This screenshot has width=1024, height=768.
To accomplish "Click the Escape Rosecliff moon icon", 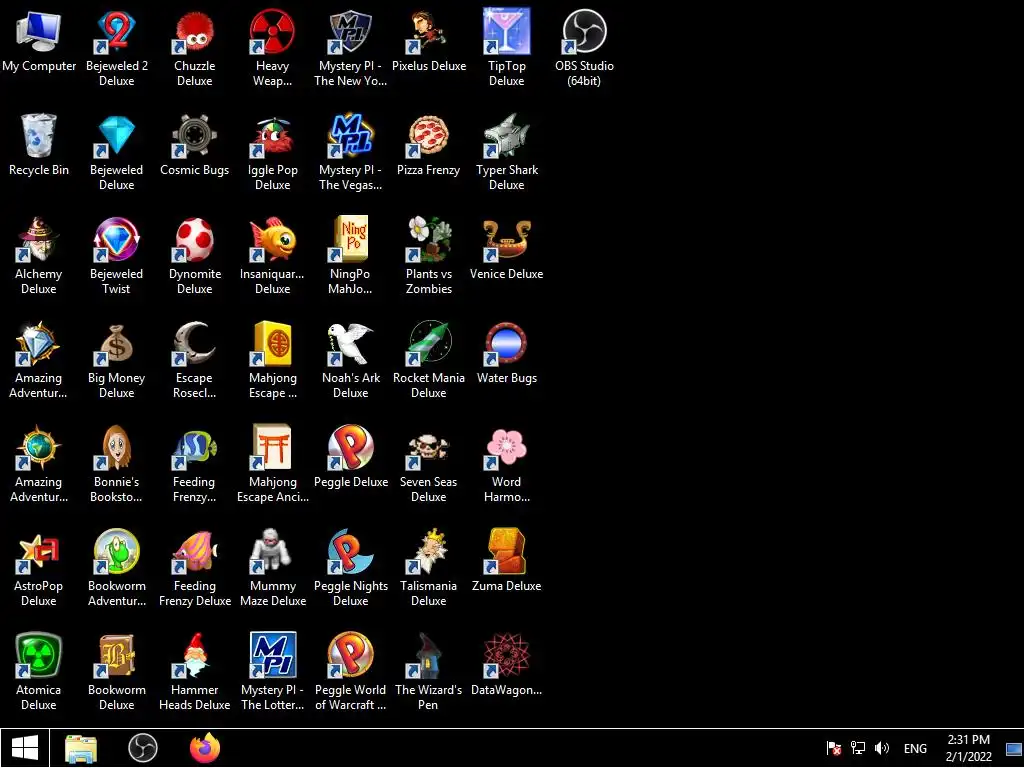I will pos(195,343).
